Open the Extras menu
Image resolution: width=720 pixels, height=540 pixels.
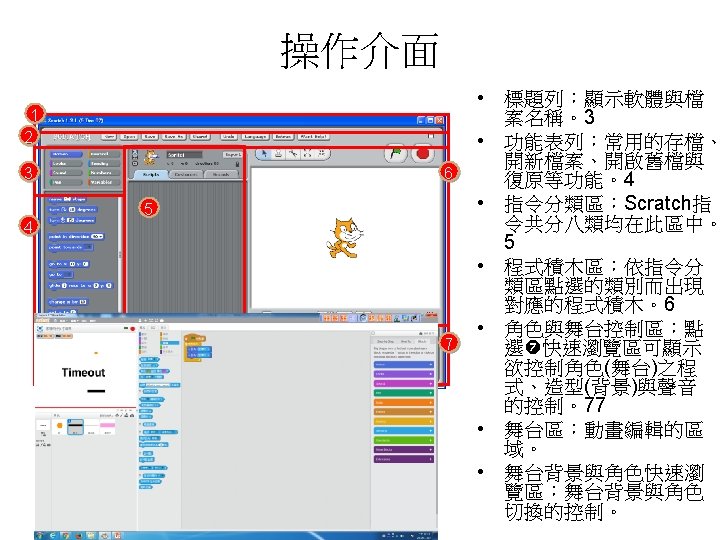(x=283, y=137)
